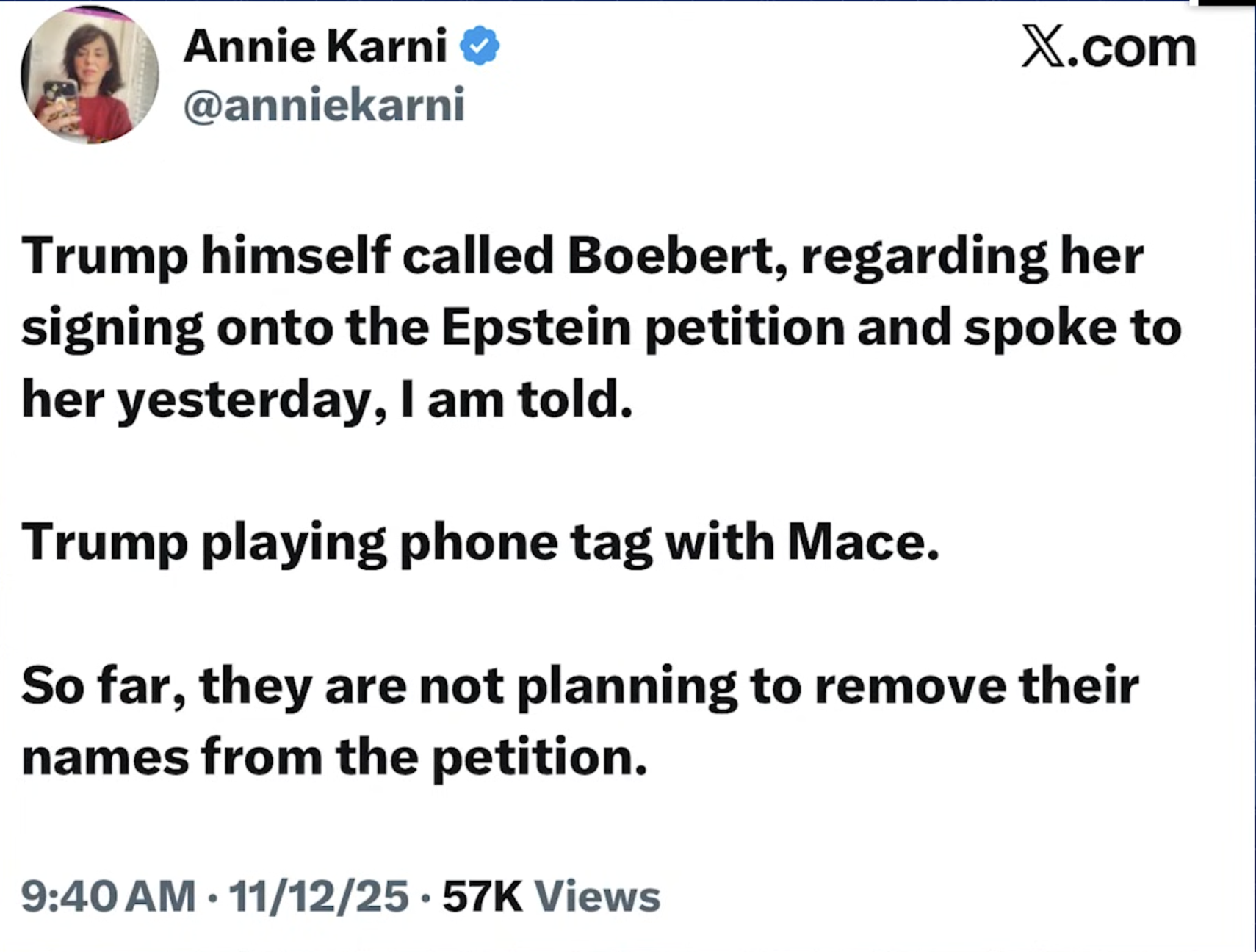Click the word 'remove' in the tweet
Image resolution: width=1256 pixels, height=952 pixels.
[x=909, y=685]
